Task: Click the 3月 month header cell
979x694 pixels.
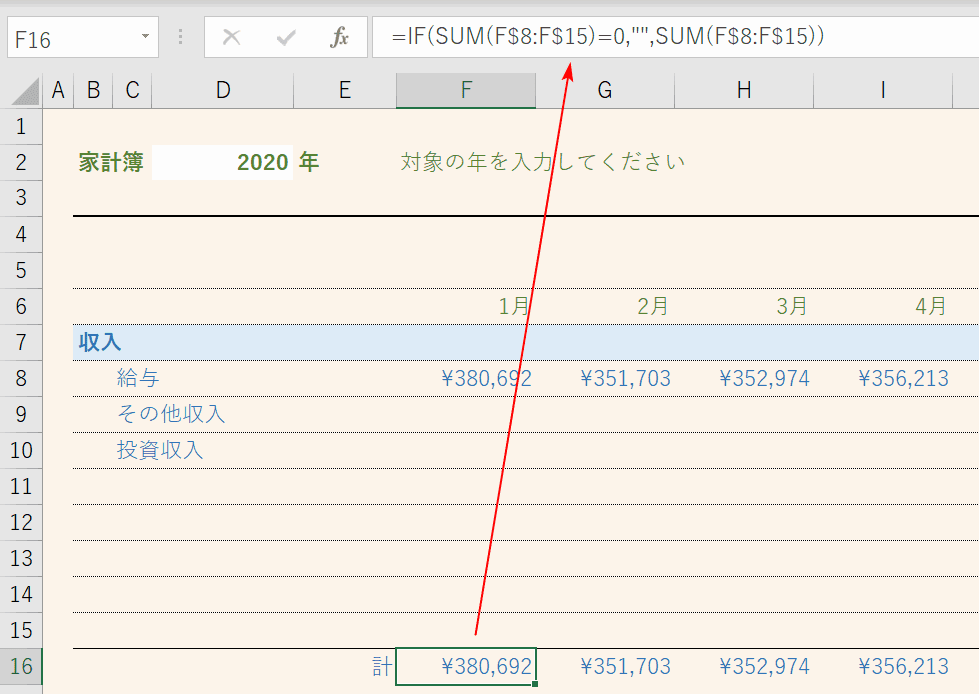Action: [x=744, y=306]
